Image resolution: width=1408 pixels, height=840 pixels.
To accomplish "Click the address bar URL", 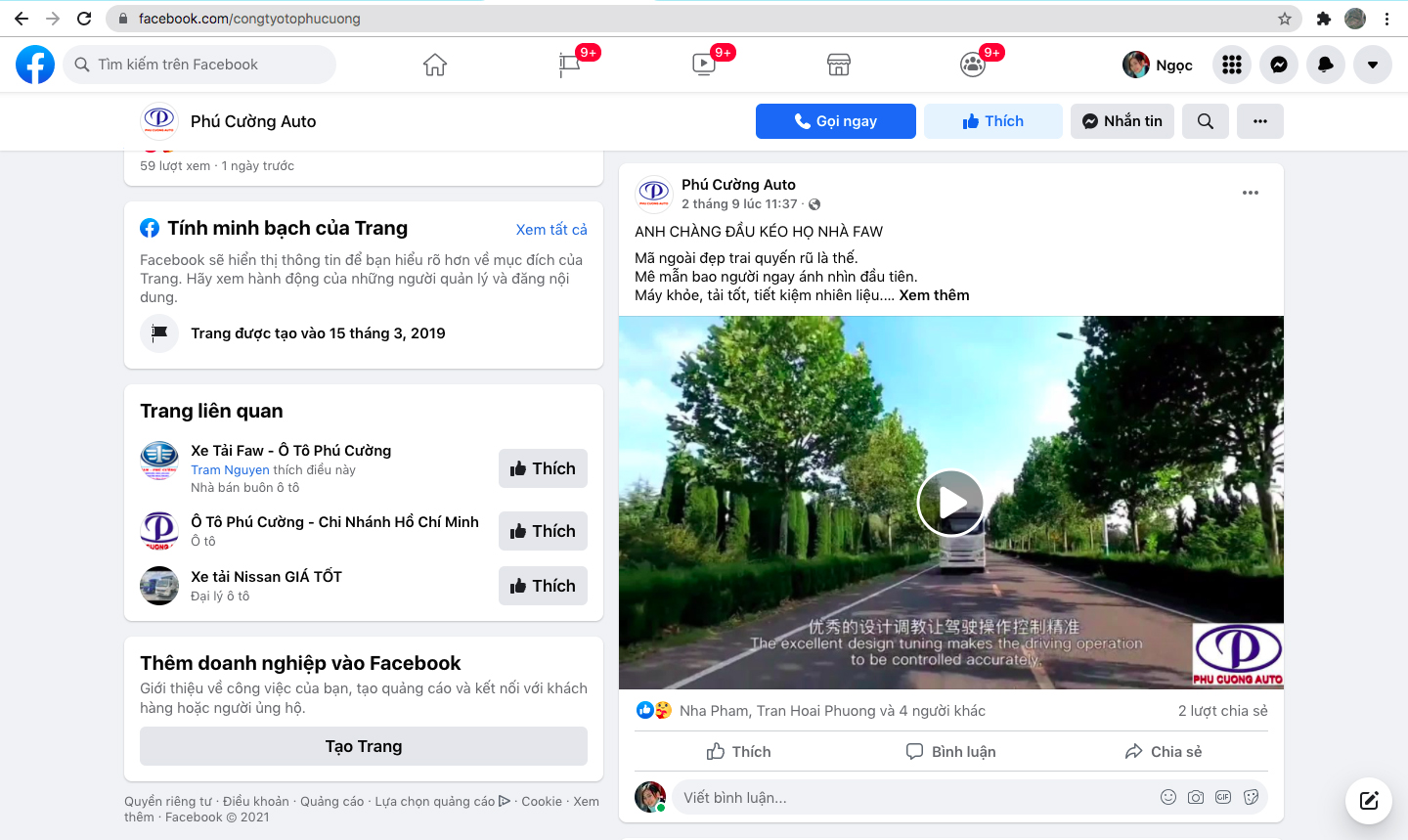I will pyautogui.click(x=249, y=19).
